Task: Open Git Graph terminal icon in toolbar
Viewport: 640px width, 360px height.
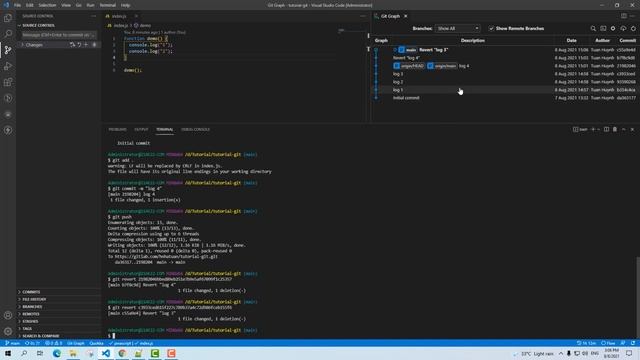Action: [x=603, y=29]
